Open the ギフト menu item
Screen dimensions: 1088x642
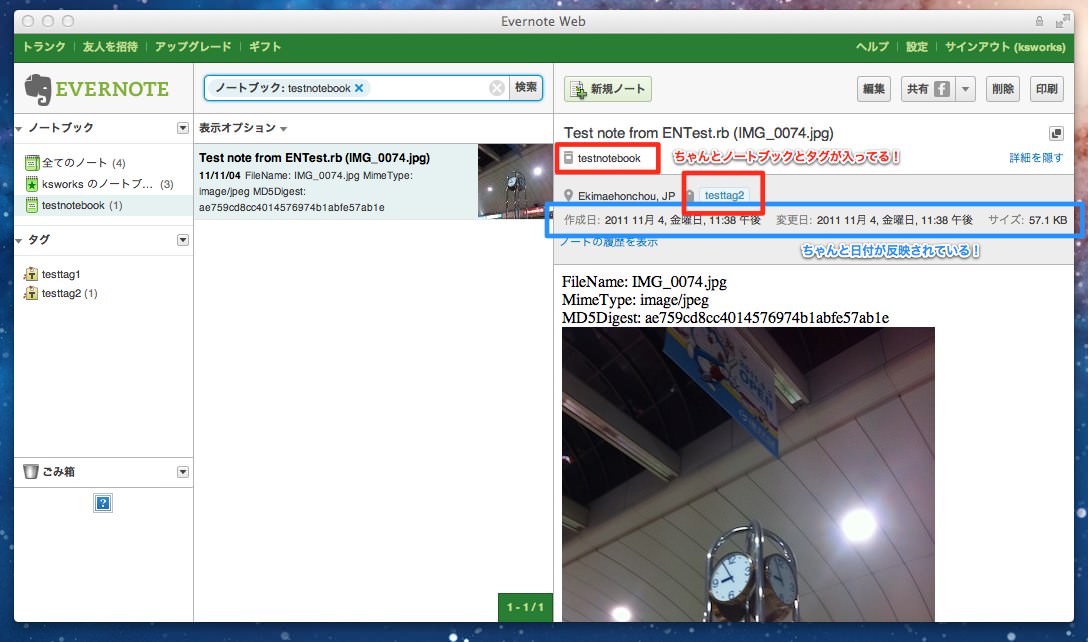(265, 47)
